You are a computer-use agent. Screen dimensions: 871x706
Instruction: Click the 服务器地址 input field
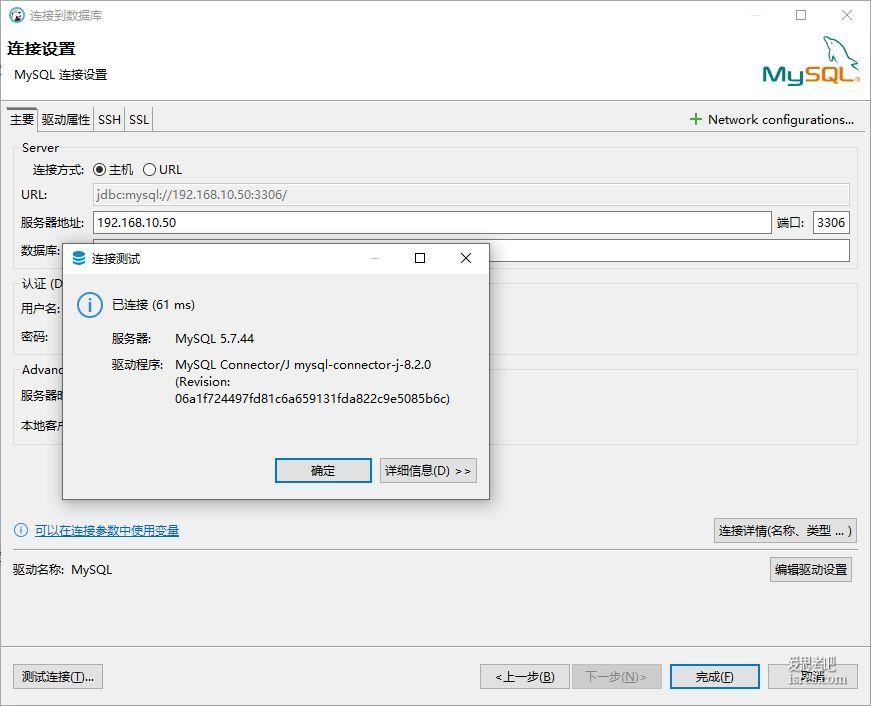[x=432, y=222]
